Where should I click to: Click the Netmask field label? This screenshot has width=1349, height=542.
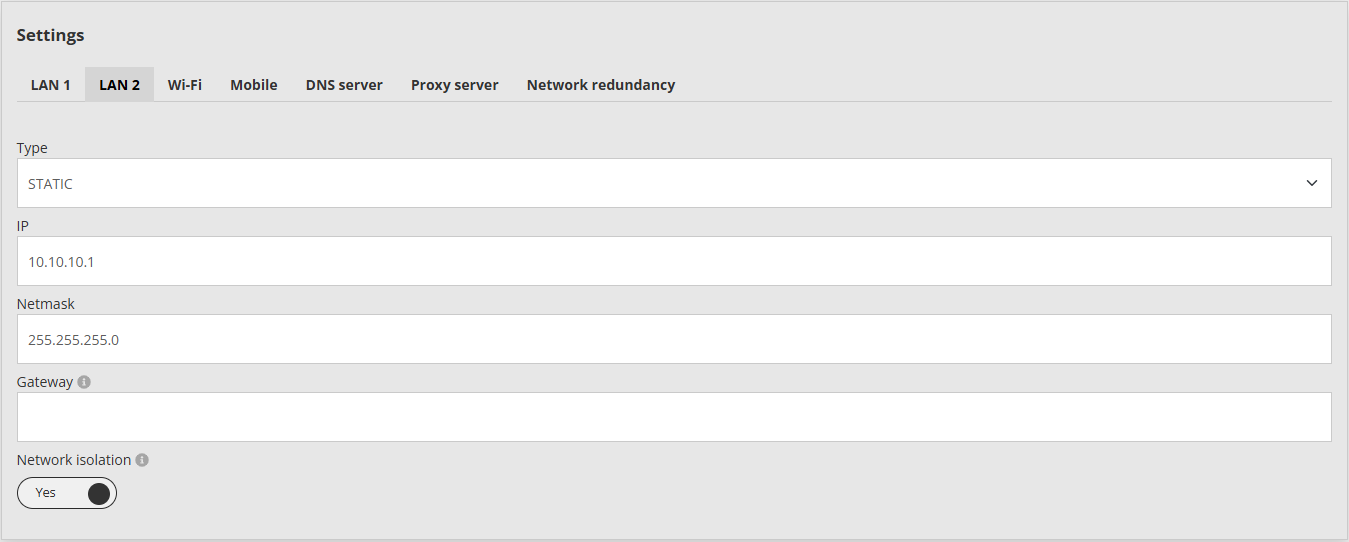[x=46, y=304]
